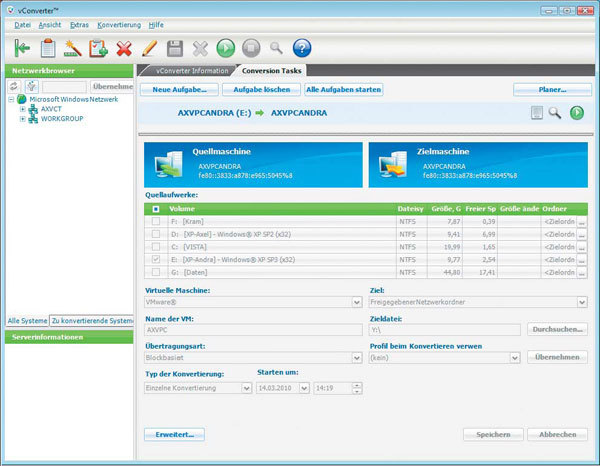The image size is (600, 466).
Task: Click the blue help question mark icon
Action: pos(302,48)
